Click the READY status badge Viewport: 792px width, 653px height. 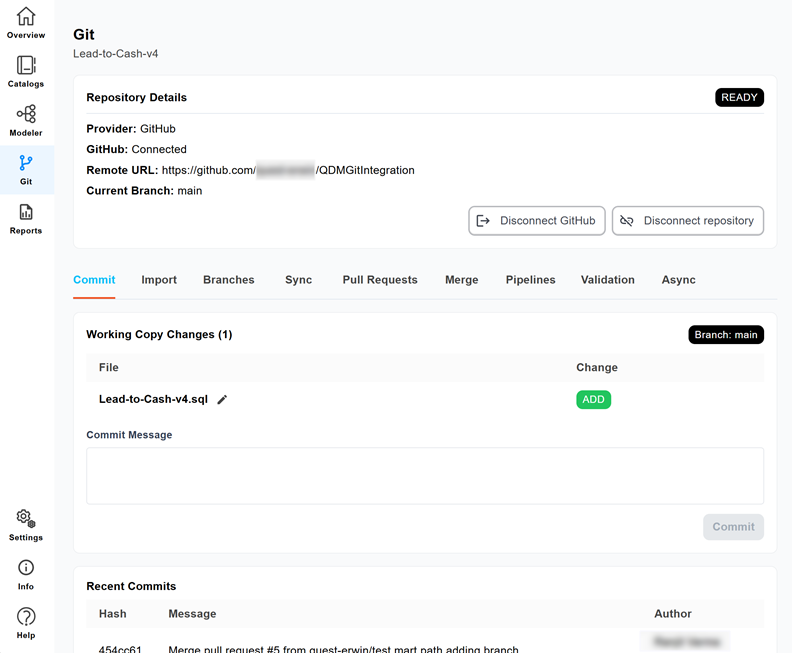(x=739, y=97)
